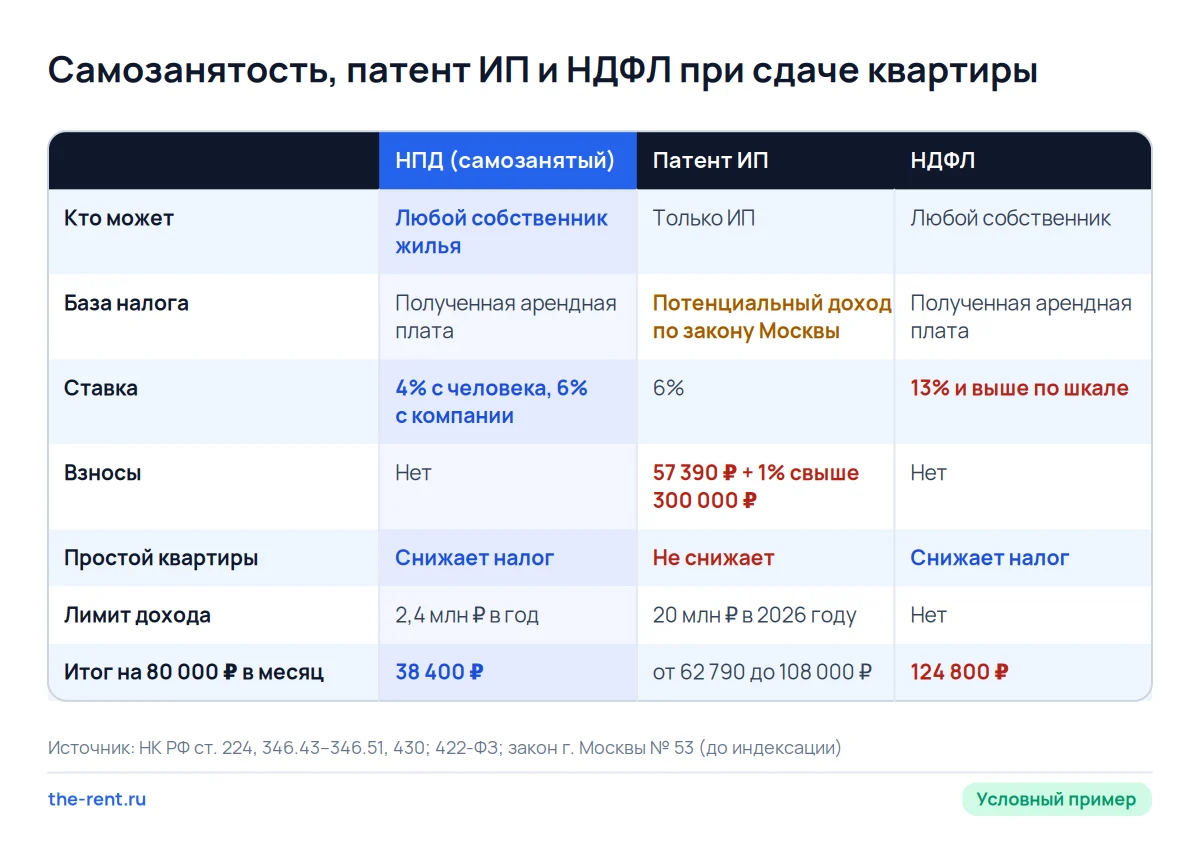Click the total '38 400 ₽'
The height and width of the screenshot is (850, 1200).
point(439,672)
